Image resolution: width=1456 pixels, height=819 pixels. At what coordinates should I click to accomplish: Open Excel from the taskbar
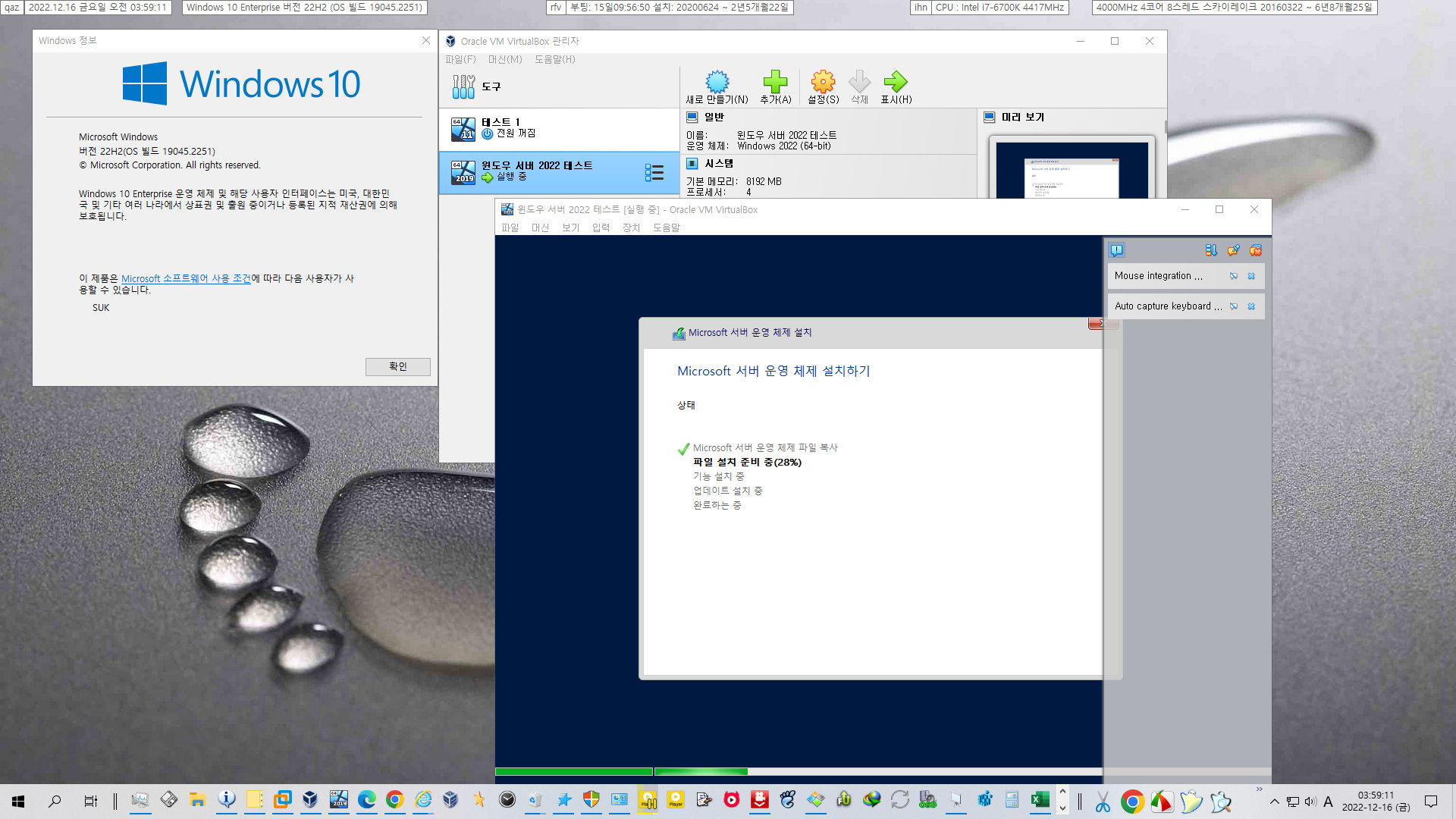1040,799
